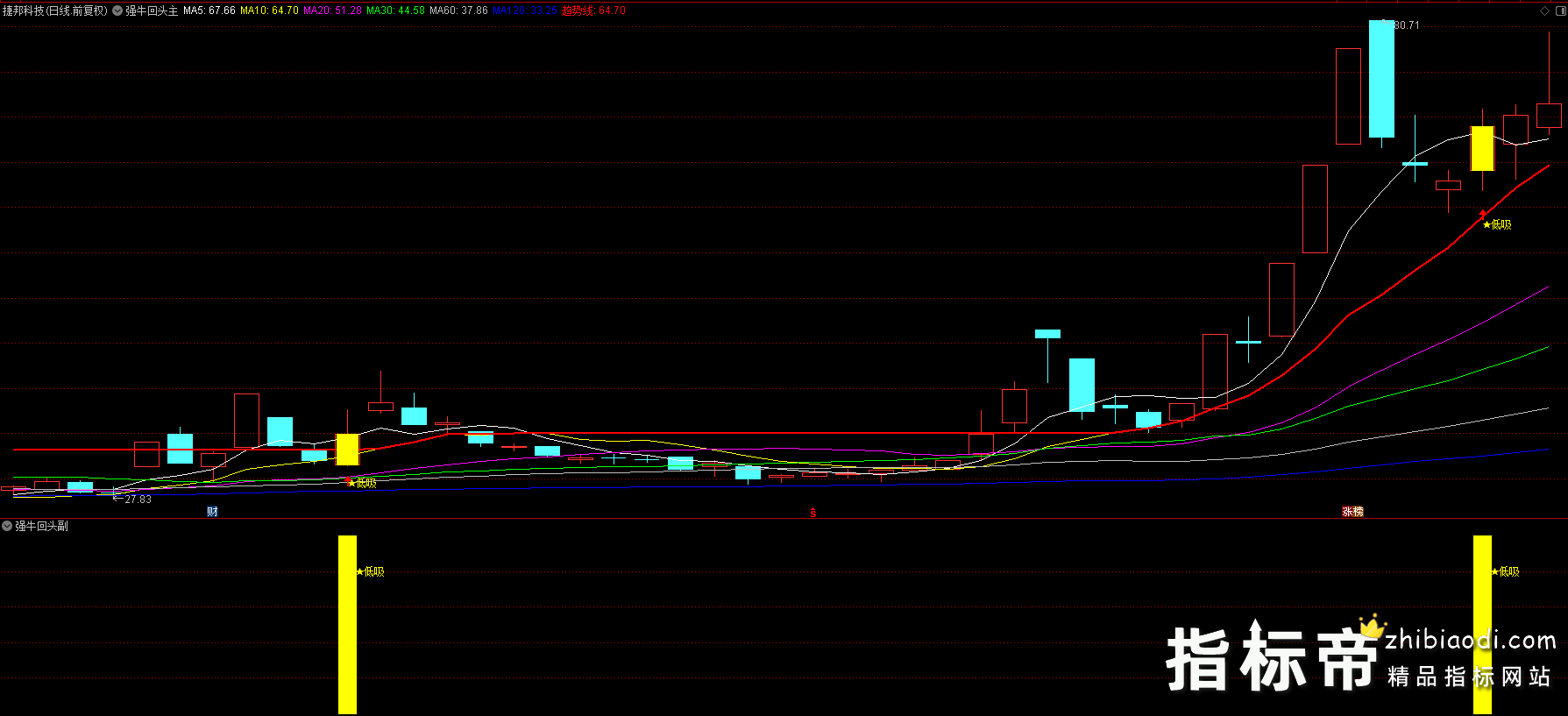Click the second yellow signal bar in sub-chart
The width and height of the screenshot is (1568, 716).
[x=1482, y=624]
